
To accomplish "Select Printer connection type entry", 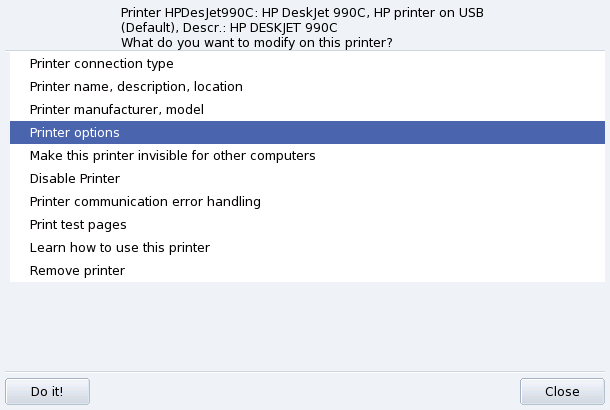I will (102, 64).
